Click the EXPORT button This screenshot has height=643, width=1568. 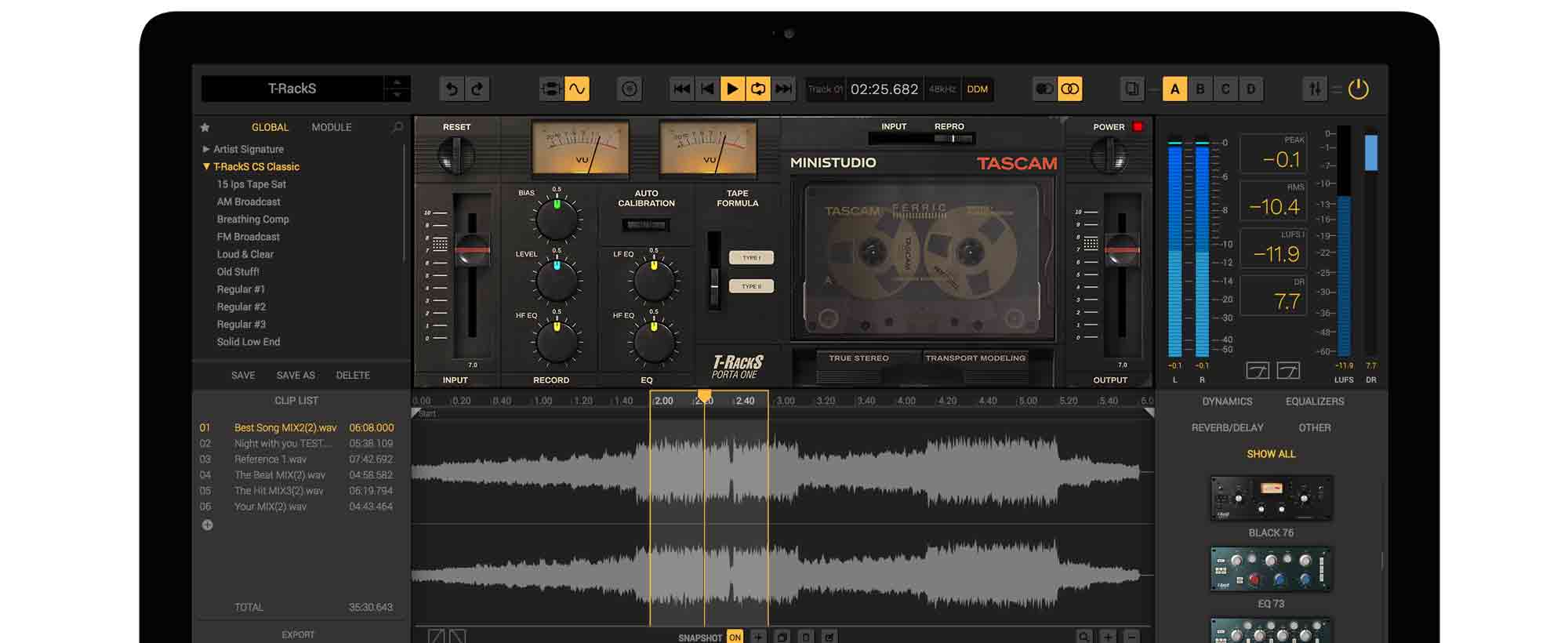click(x=298, y=634)
